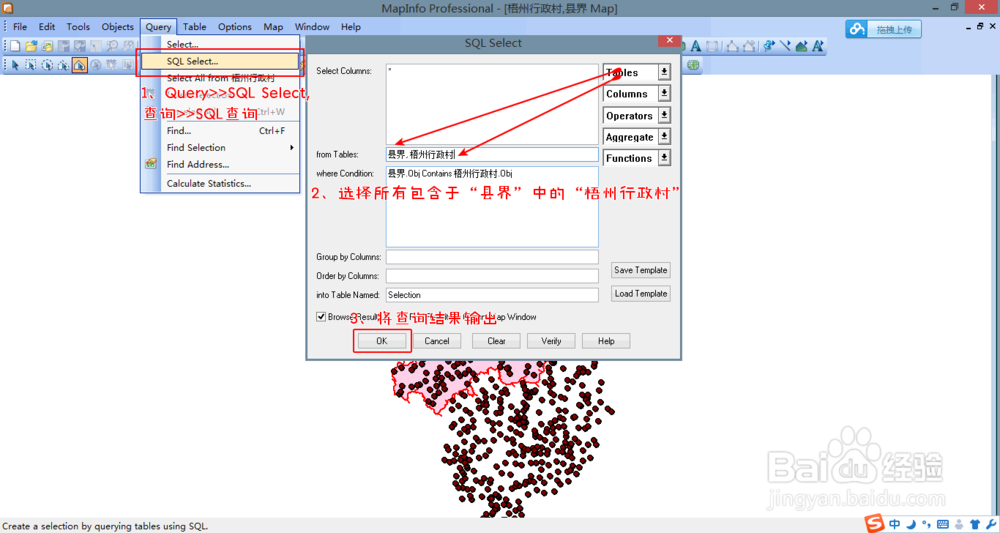Click the Add Node tool icon
The width and height of the screenshot is (1000, 533).
click(749, 46)
